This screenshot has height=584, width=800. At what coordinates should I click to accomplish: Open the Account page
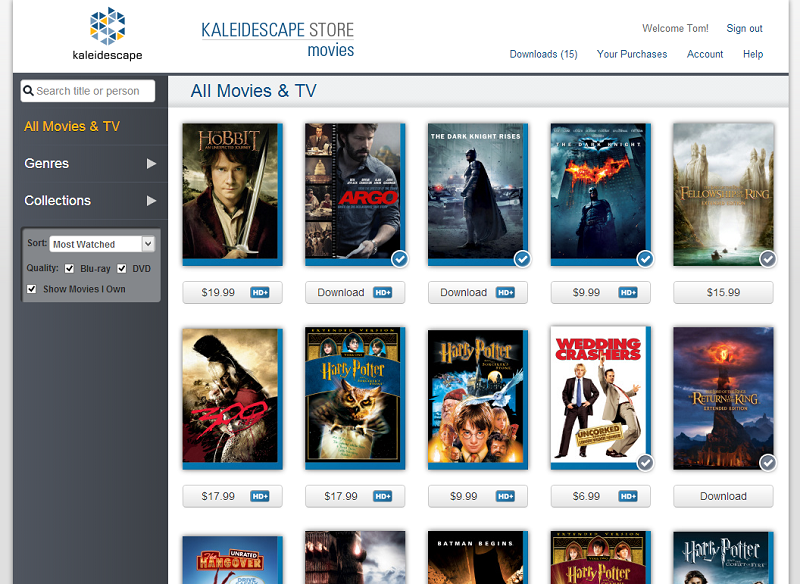point(705,54)
